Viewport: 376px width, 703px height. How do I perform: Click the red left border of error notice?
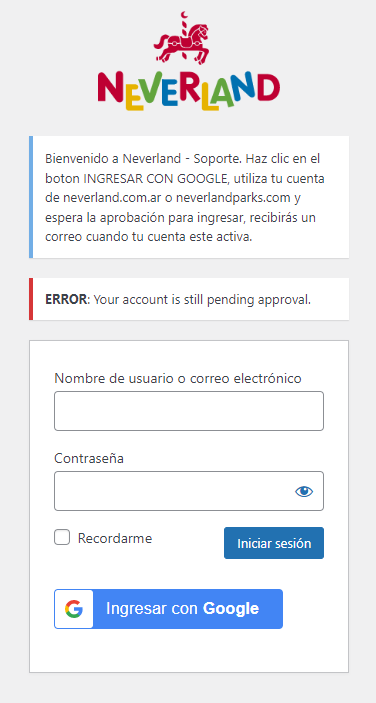(x=31, y=299)
